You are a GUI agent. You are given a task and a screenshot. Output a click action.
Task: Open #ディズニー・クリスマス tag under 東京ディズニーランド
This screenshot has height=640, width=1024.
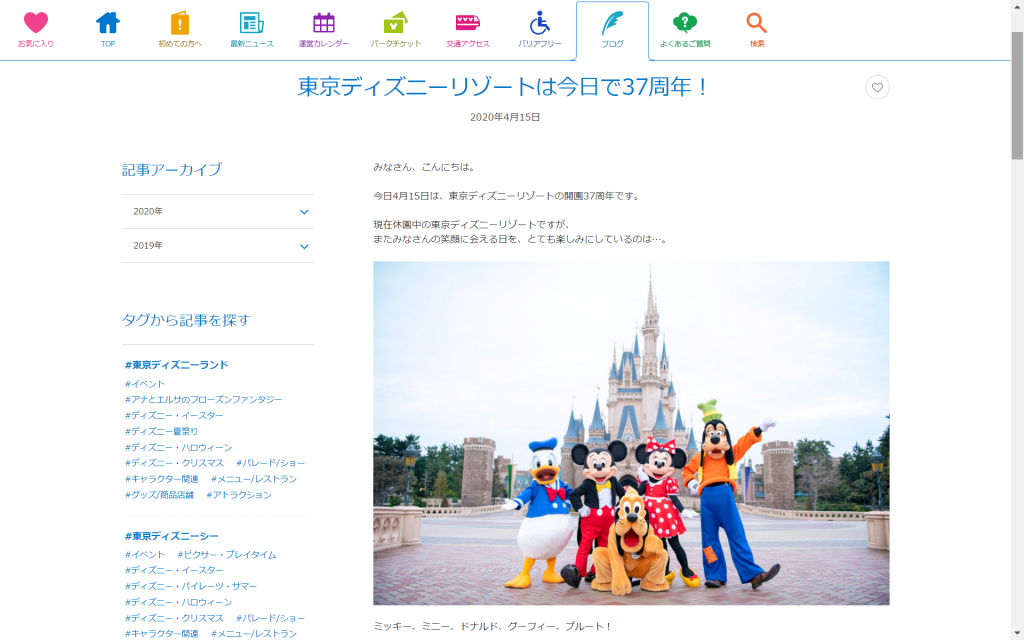pyautogui.click(x=174, y=463)
